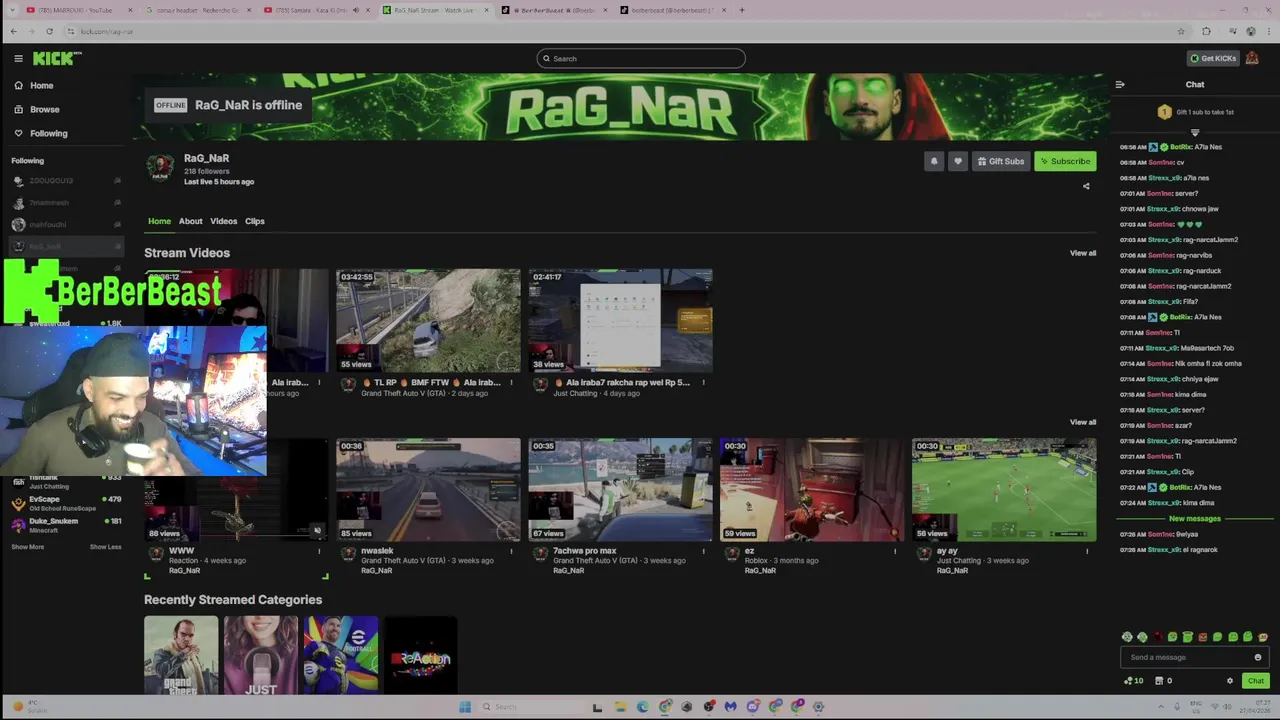Open File Explorer from the taskbar
This screenshot has width=1280, height=720.
pos(620,707)
